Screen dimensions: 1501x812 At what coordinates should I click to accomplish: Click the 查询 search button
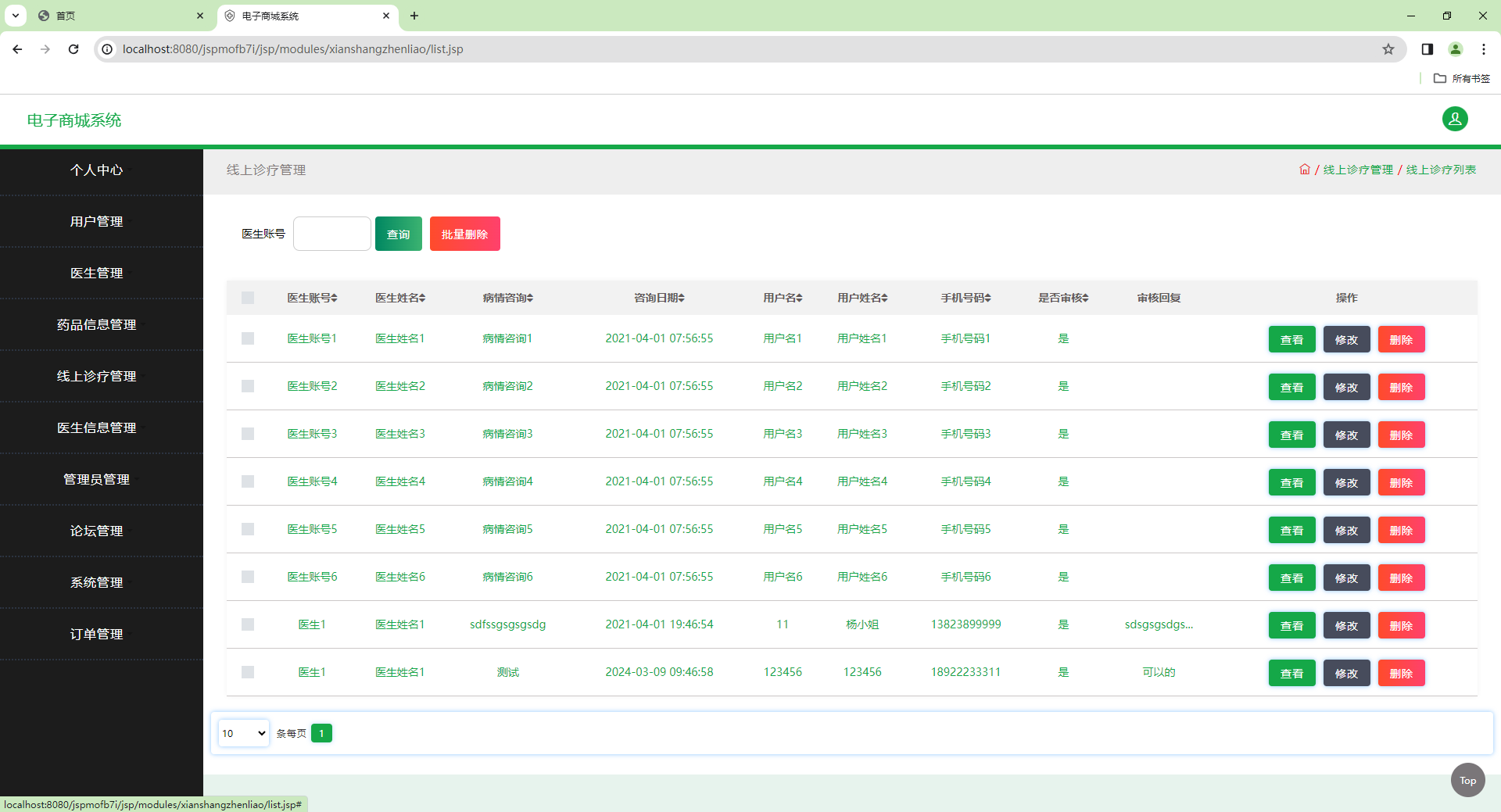pos(398,234)
